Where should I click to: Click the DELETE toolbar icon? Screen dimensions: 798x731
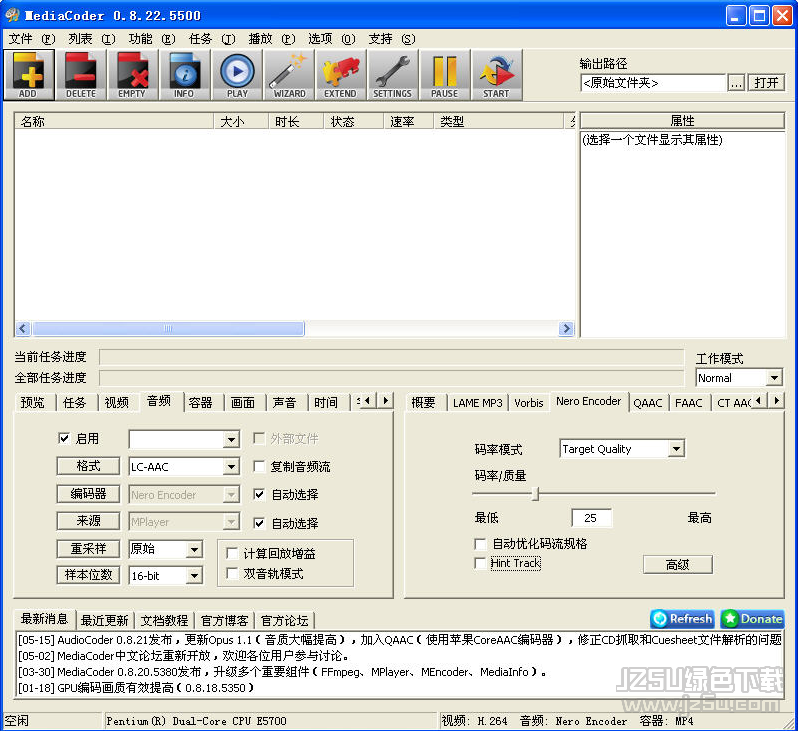point(81,75)
